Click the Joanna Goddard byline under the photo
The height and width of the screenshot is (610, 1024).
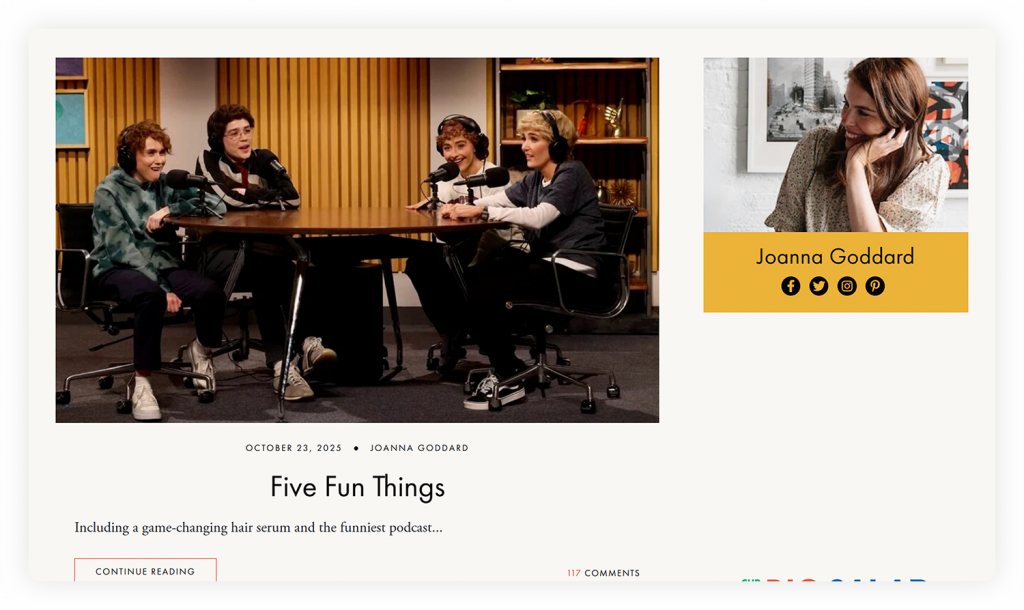[419, 448]
